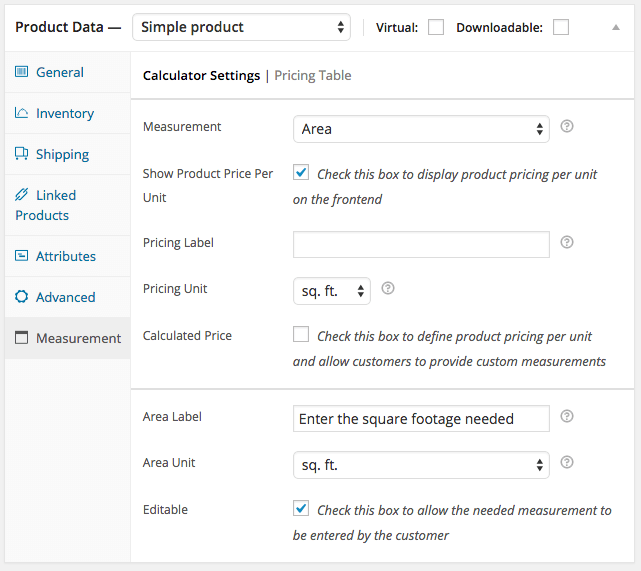Click the Shipping truck icon
641x571 pixels.
point(22,154)
